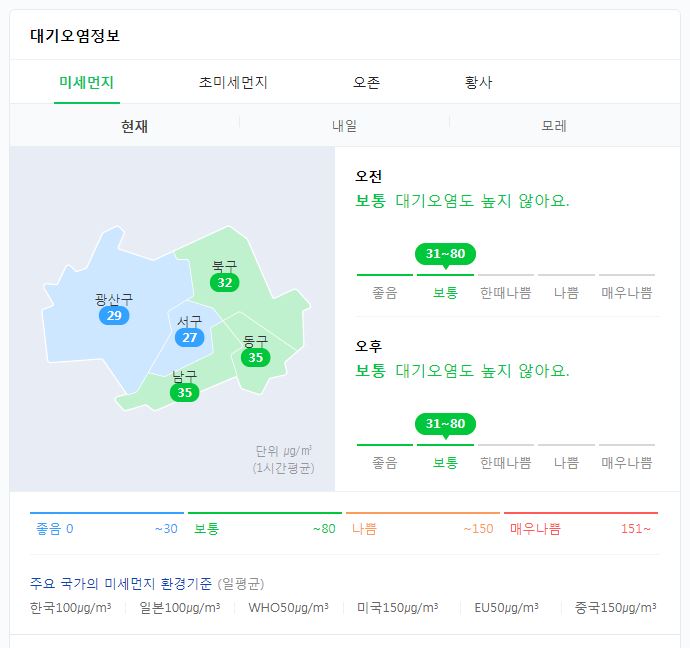Switch to the 초미세먼지 tab
This screenshot has height=648, width=690.
[233, 82]
